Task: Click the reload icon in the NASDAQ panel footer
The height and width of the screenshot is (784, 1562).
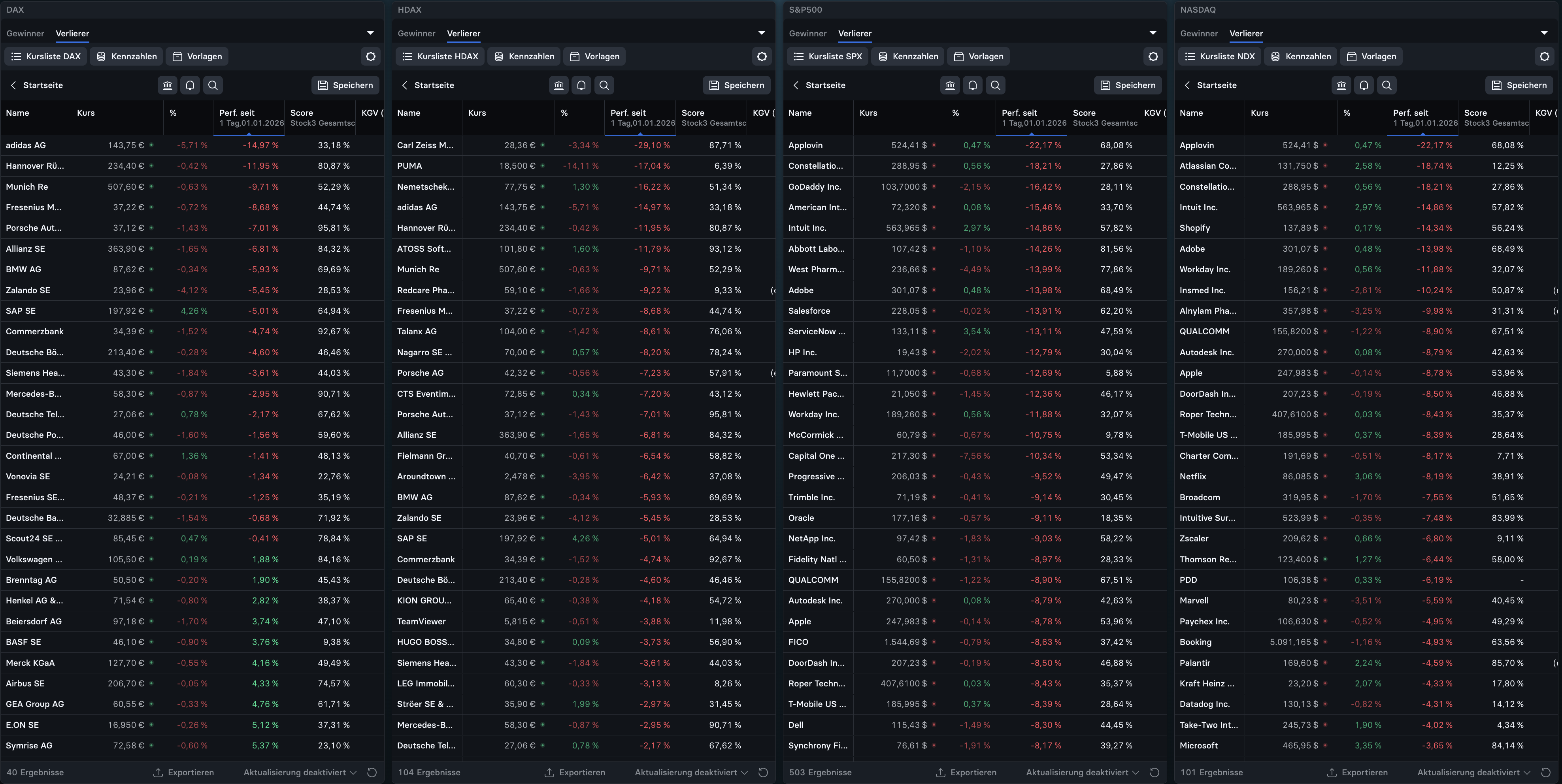Action: (1546, 773)
